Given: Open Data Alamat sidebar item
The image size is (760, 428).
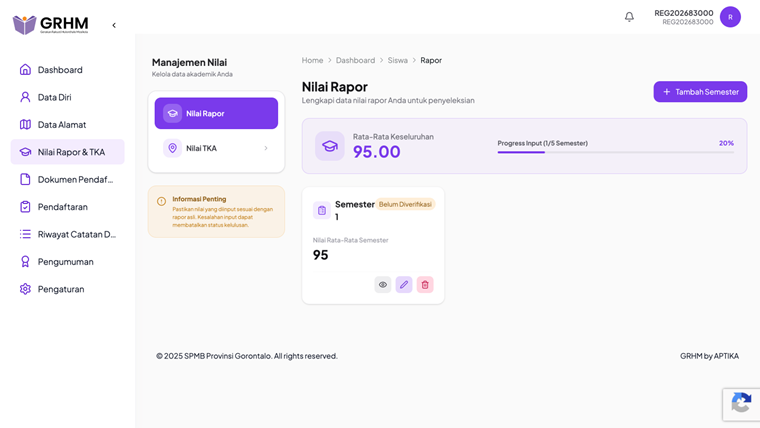Looking at the screenshot, I should click(67, 125).
